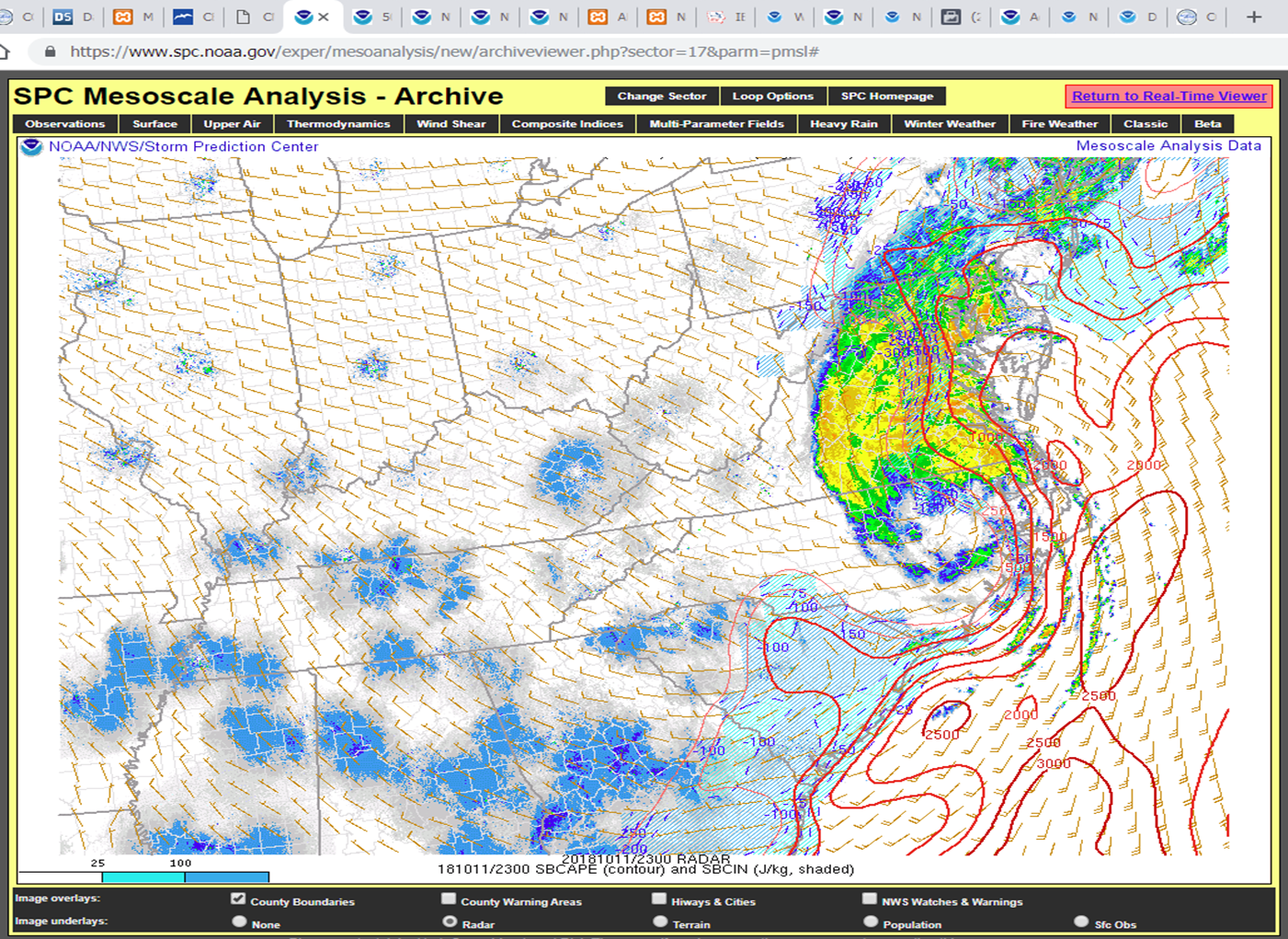
Task: Select the Beta menu item
Action: click(x=1208, y=124)
